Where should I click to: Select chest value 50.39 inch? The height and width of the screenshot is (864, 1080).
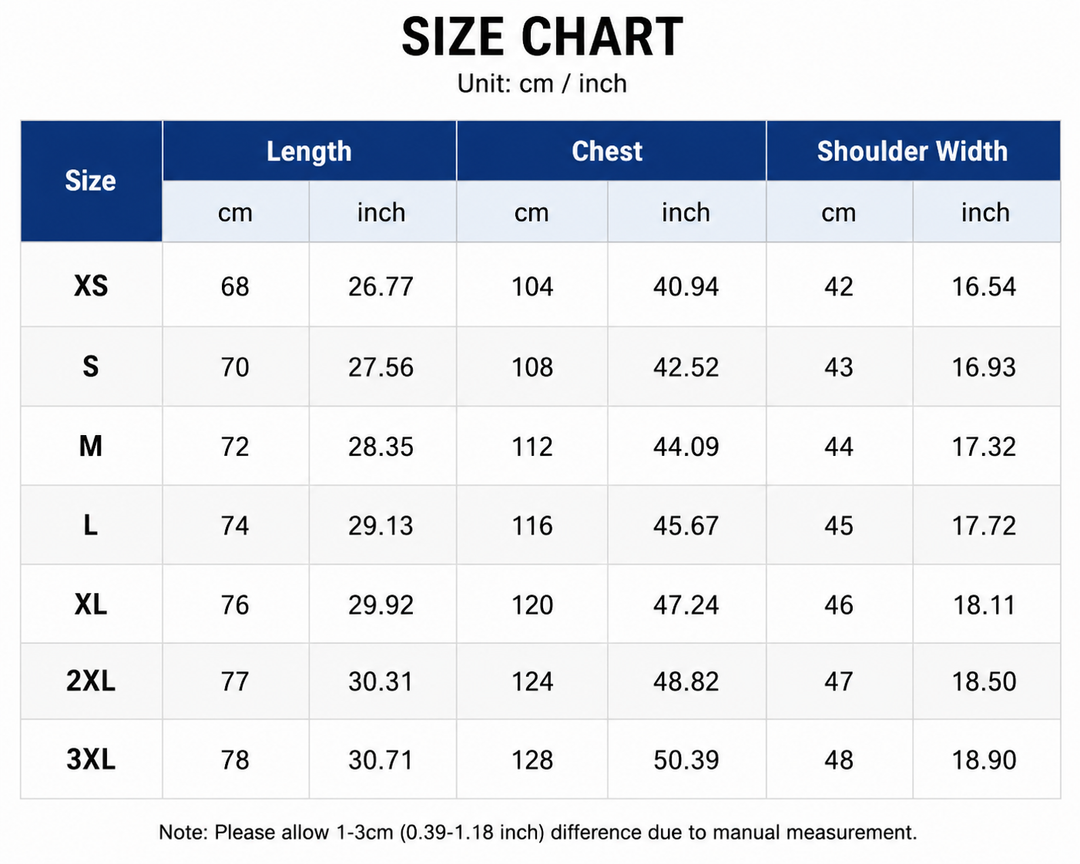tap(686, 760)
